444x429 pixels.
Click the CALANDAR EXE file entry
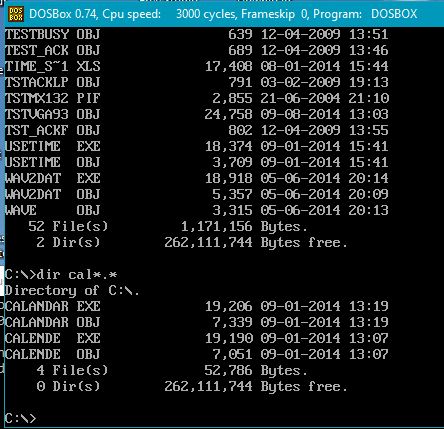click(x=196, y=306)
